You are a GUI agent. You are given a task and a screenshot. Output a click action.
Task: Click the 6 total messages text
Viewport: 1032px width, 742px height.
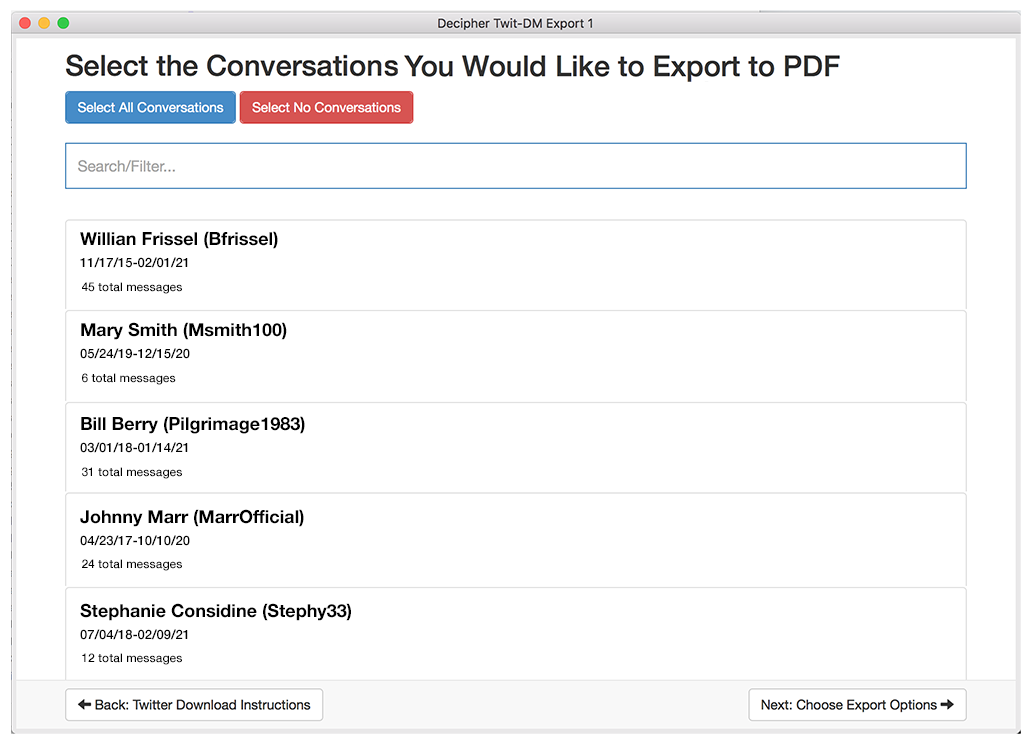tap(128, 378)
